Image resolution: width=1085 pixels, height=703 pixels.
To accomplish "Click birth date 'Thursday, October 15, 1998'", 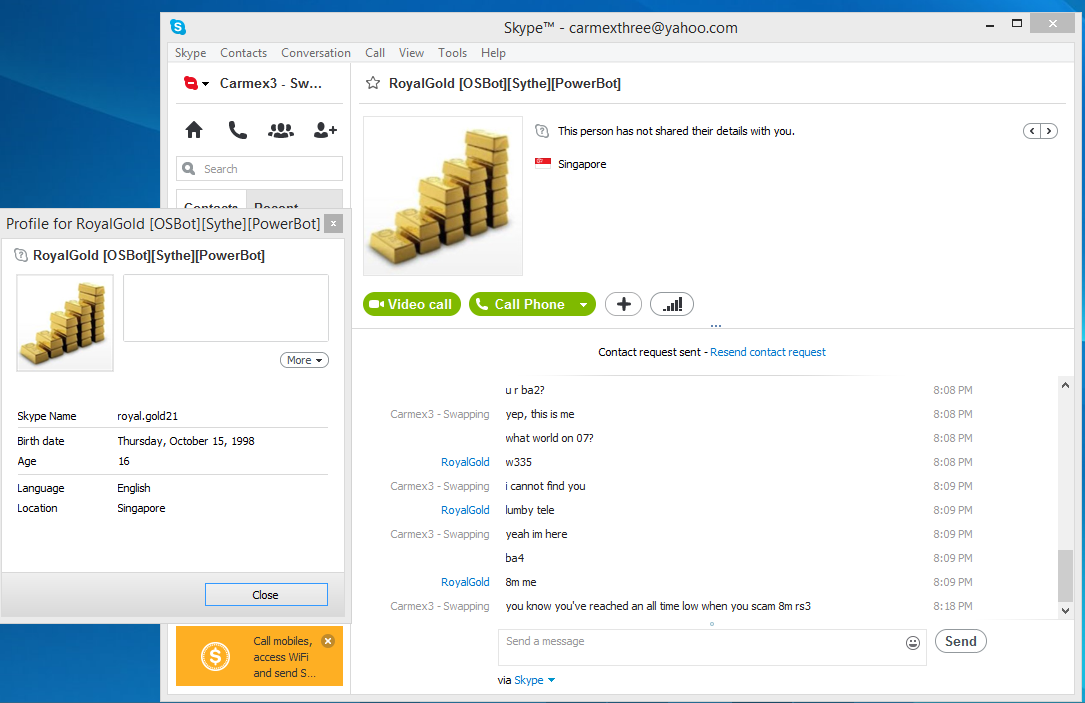I will pos(185,441).
